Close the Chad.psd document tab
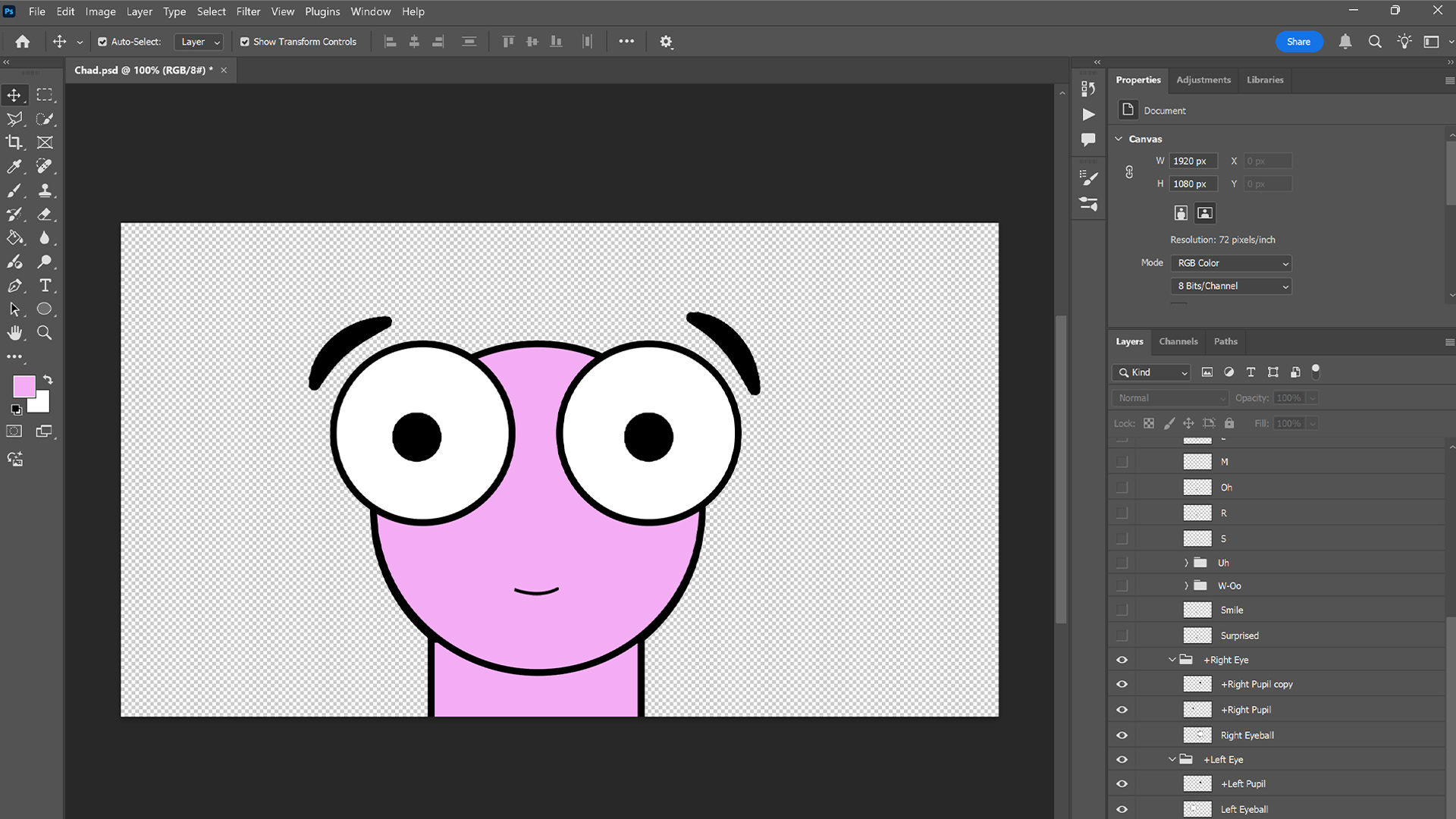The height and width of the screenshot is (819, 1456). coord(224,70)
